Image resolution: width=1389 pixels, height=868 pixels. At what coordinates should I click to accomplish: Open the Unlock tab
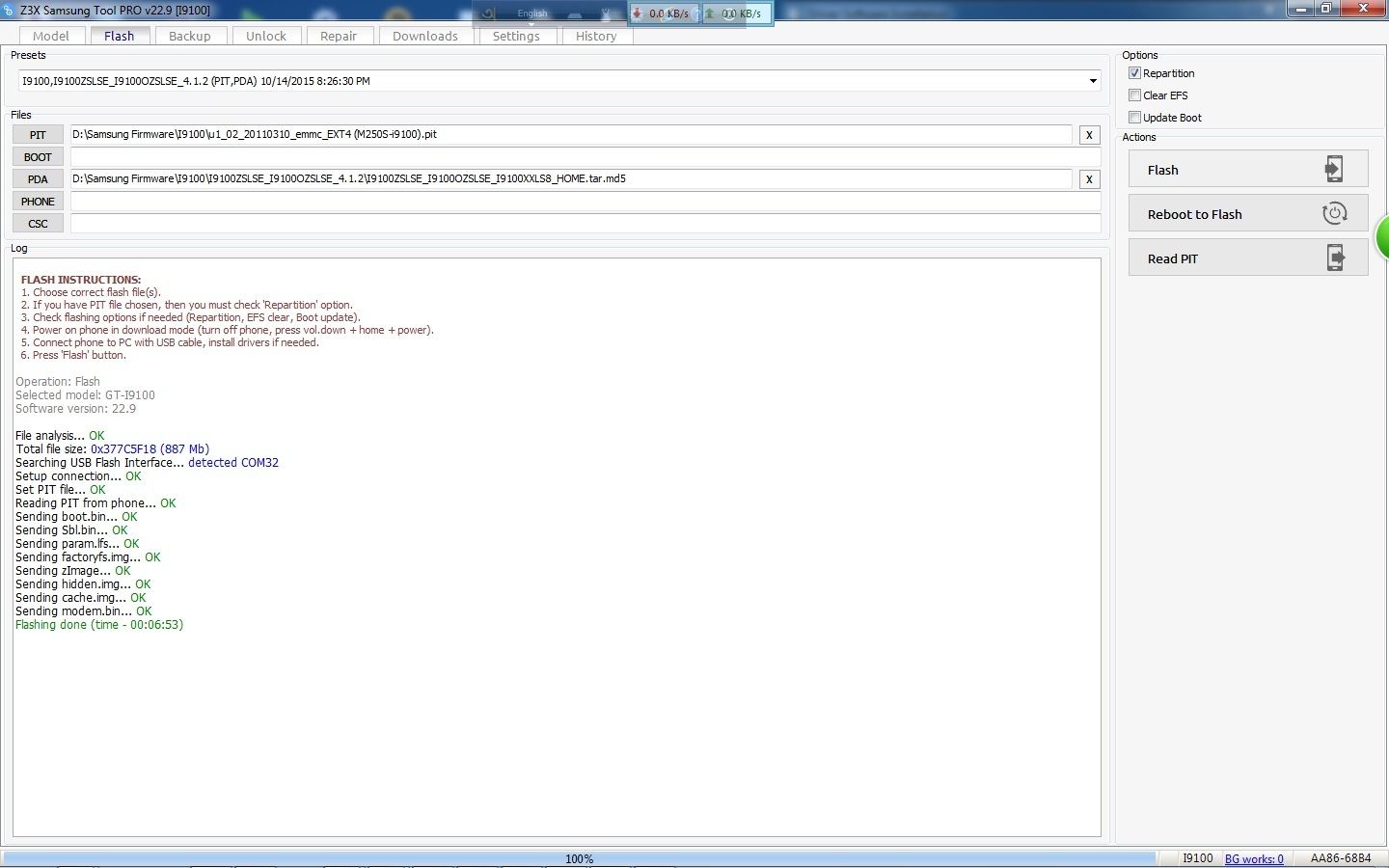click(x=266, y=36)
